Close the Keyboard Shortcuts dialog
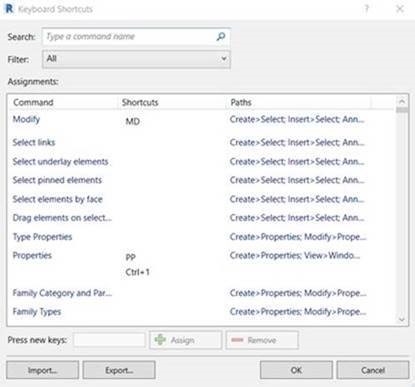Viewport: 415px width, 387px height. coord(400,9)
